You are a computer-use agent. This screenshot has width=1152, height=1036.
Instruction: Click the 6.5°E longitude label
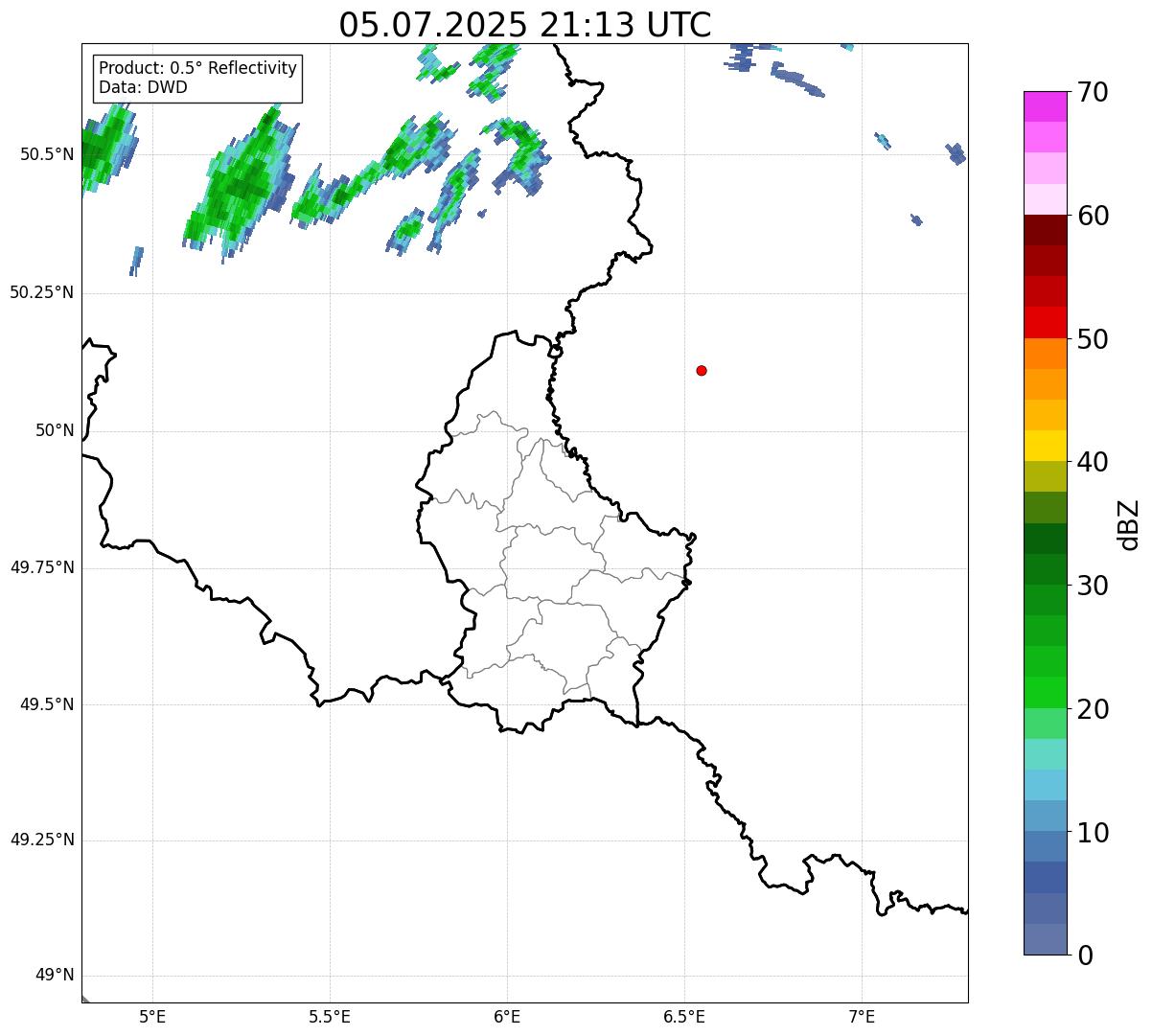tap(684, 1016)
